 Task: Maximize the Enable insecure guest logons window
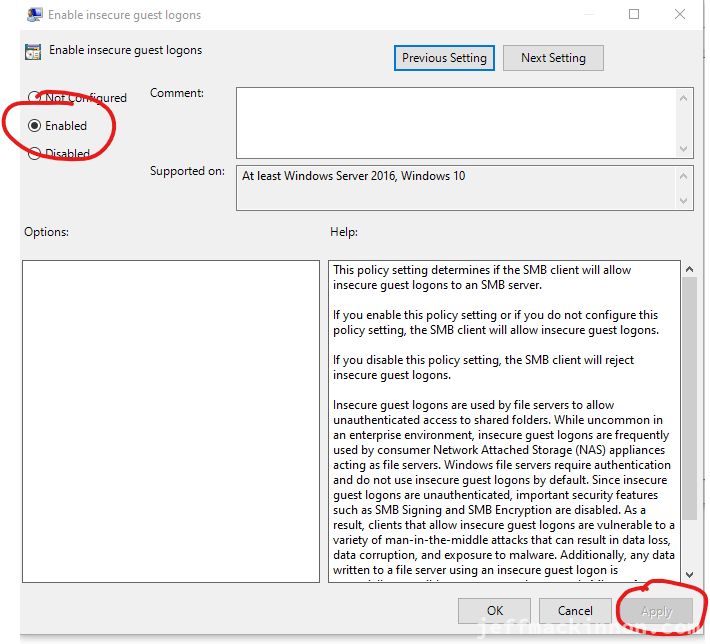point(634,14)
